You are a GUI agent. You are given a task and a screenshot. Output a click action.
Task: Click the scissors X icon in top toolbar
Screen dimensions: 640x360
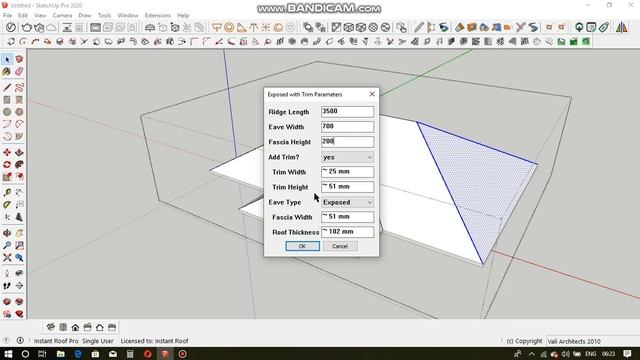tap(520, 27)
